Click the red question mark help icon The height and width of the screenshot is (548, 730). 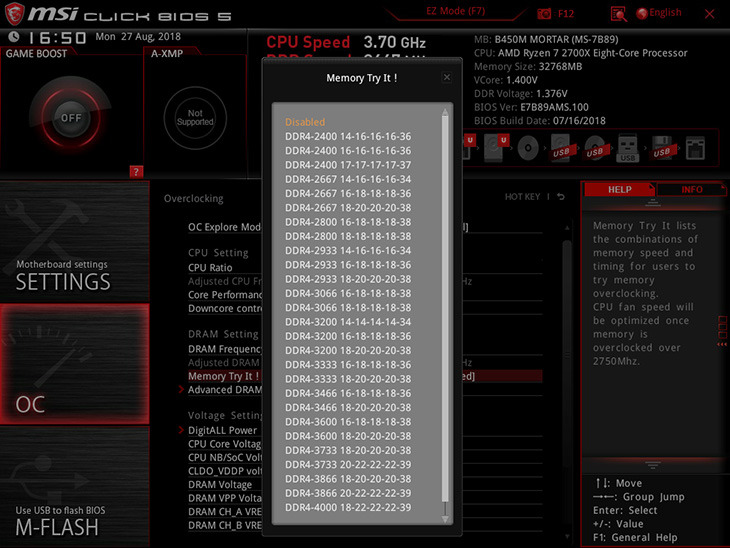coord(137,172)
